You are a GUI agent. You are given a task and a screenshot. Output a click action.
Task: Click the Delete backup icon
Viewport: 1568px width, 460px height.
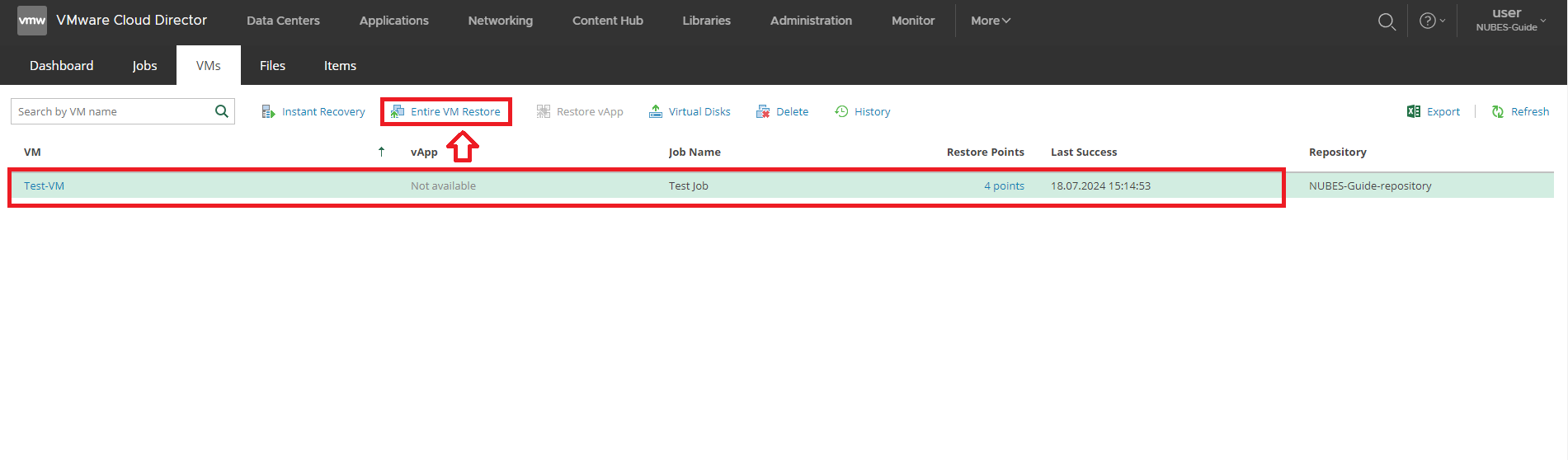pos(763,112)
